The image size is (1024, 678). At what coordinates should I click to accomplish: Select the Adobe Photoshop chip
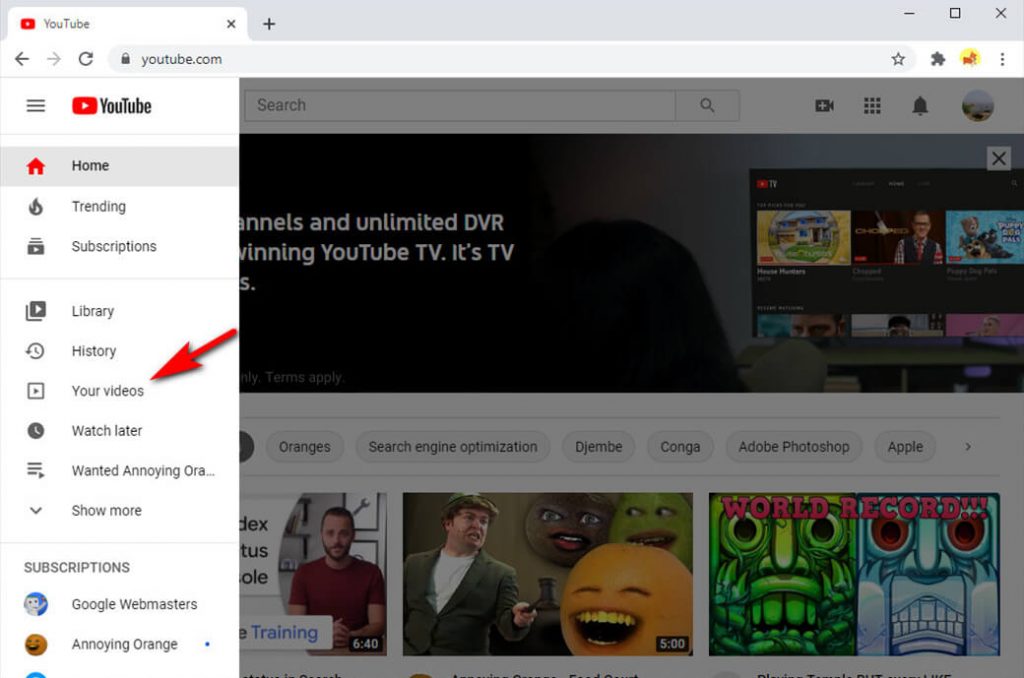793,447
